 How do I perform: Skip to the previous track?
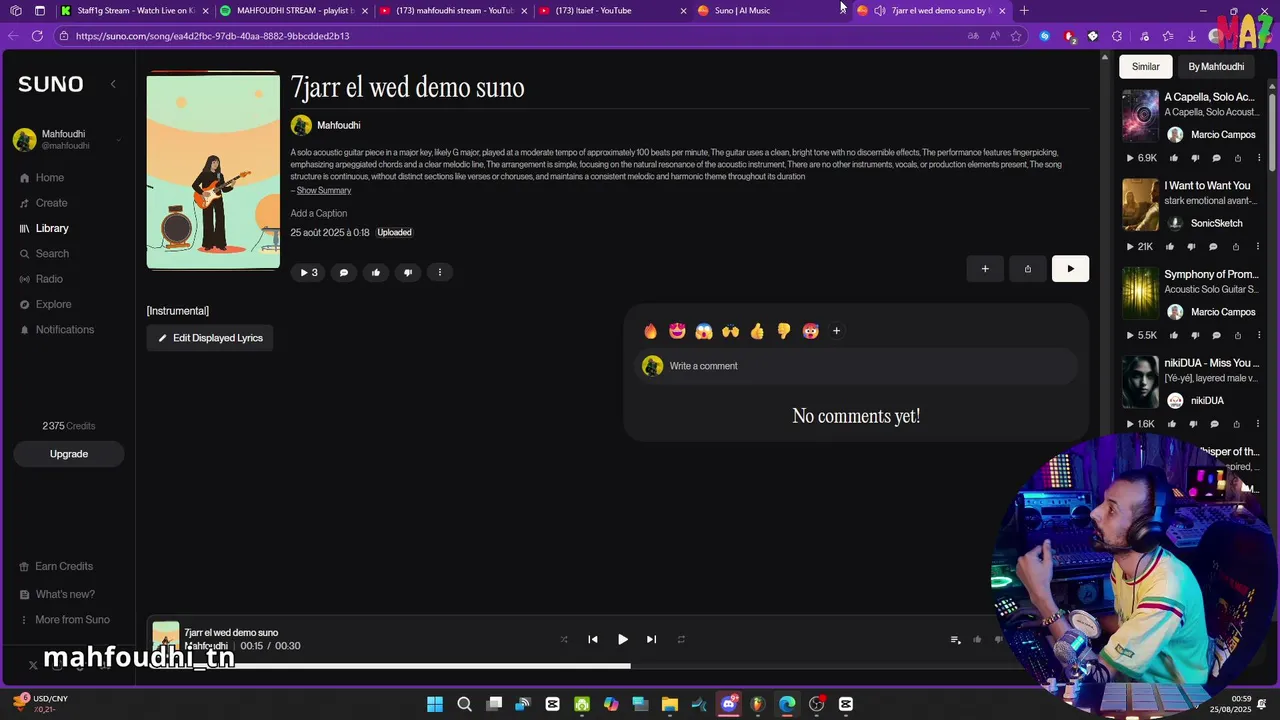[593, 640]
